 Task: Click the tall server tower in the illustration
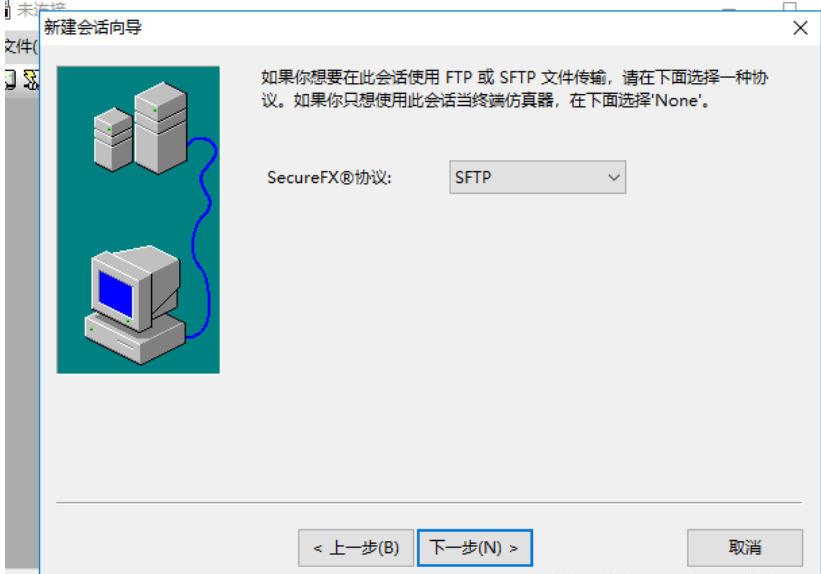click(160, 128)
